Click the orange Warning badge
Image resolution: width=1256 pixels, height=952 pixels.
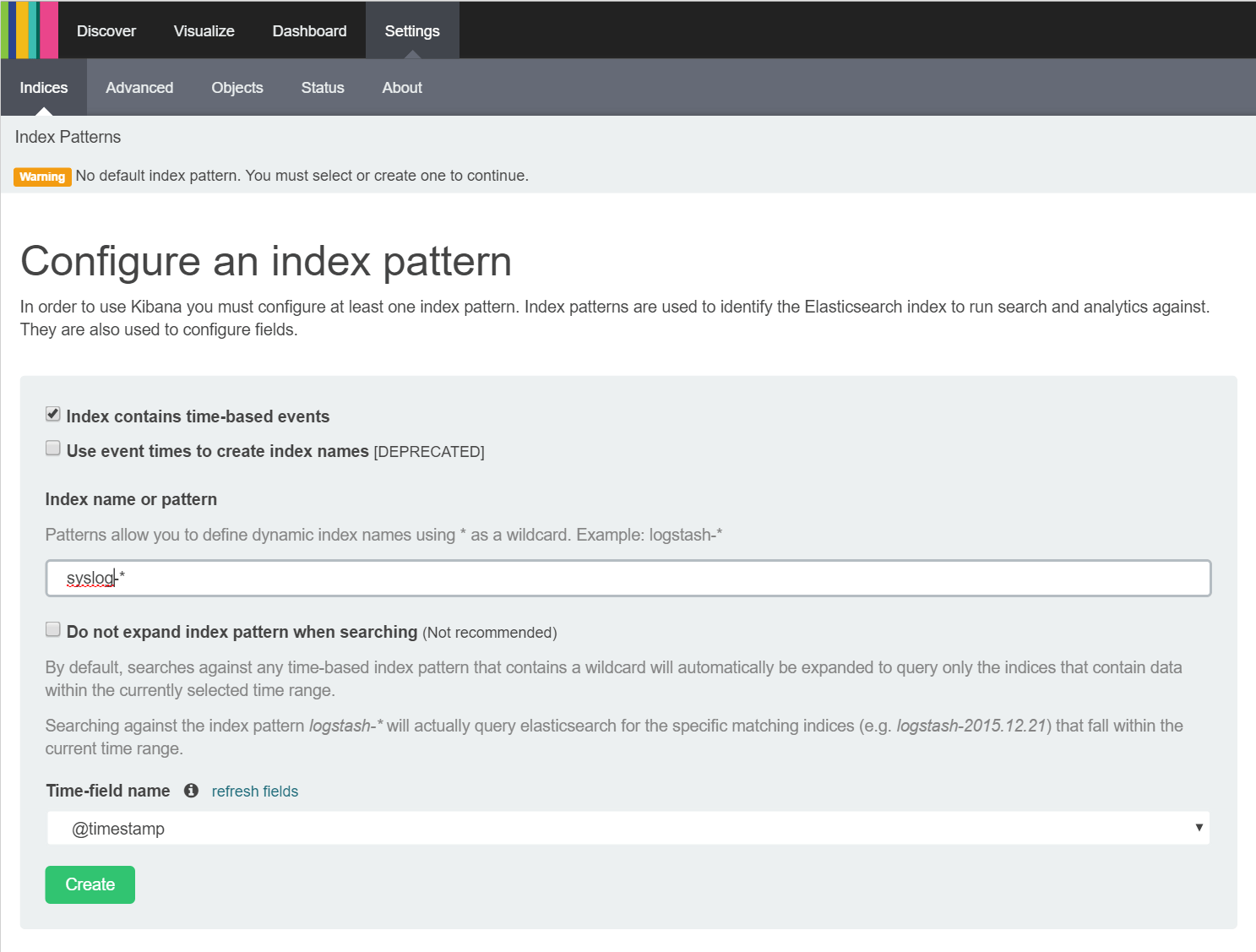(42, 177)
